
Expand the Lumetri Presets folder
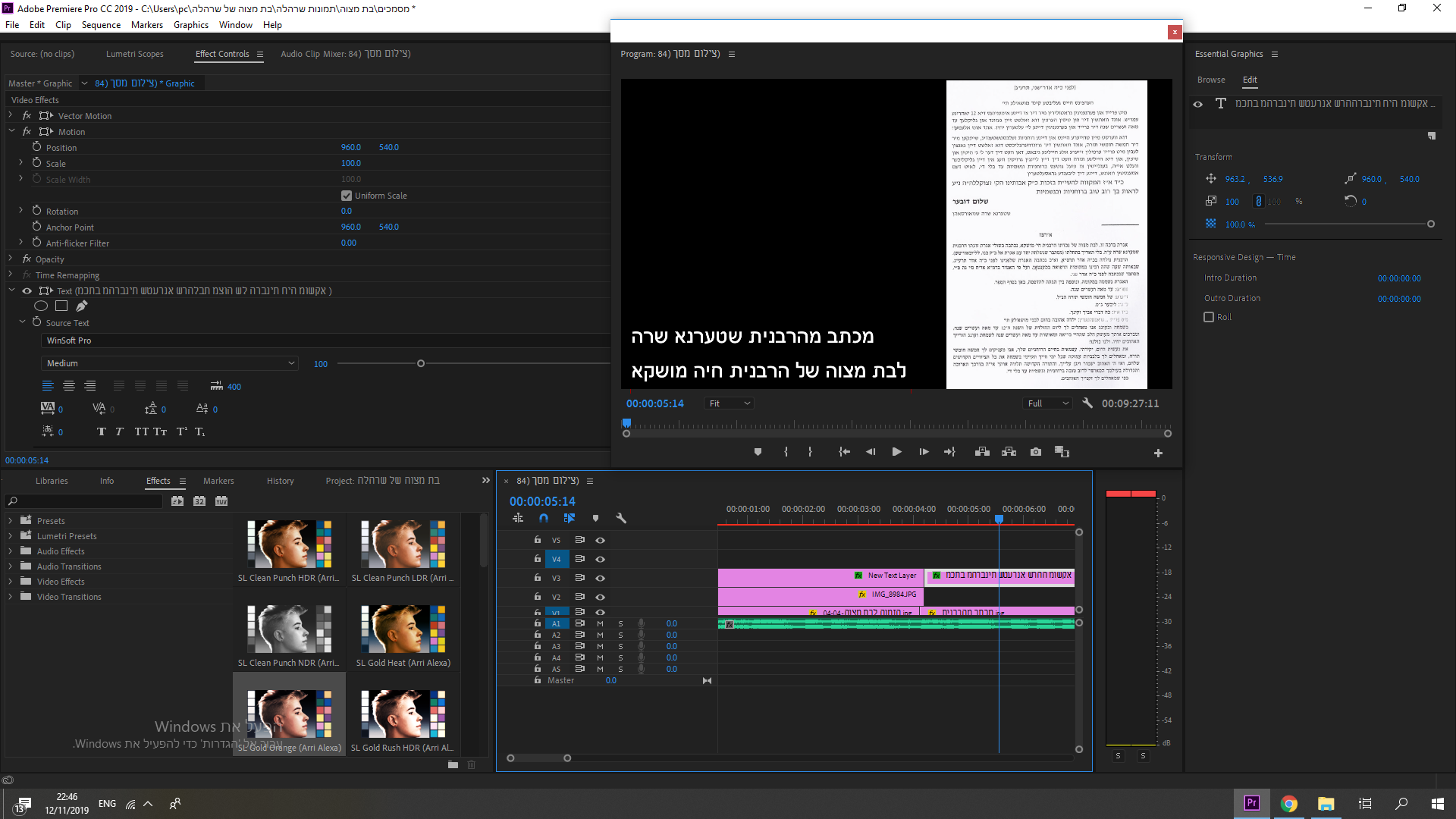click(x=10, y=536)
